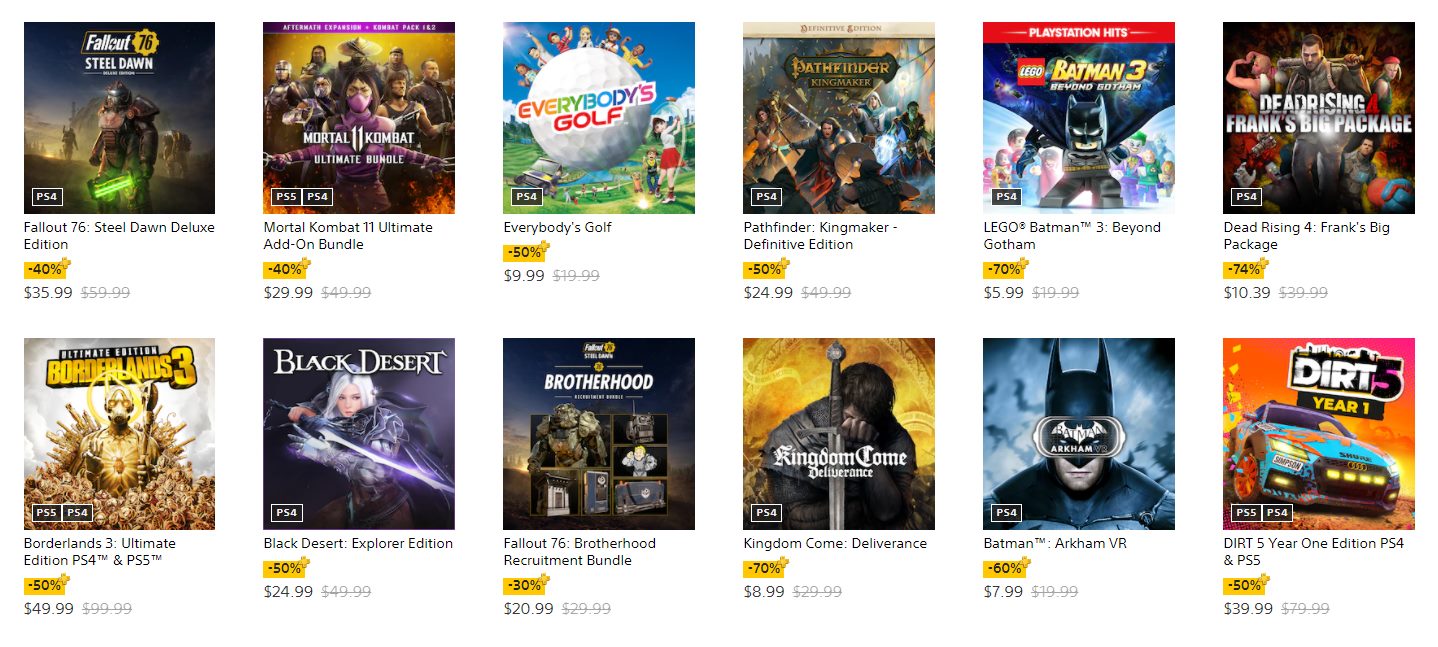Select the Kingdom Come Deliverance cover image

click(839, 434)
